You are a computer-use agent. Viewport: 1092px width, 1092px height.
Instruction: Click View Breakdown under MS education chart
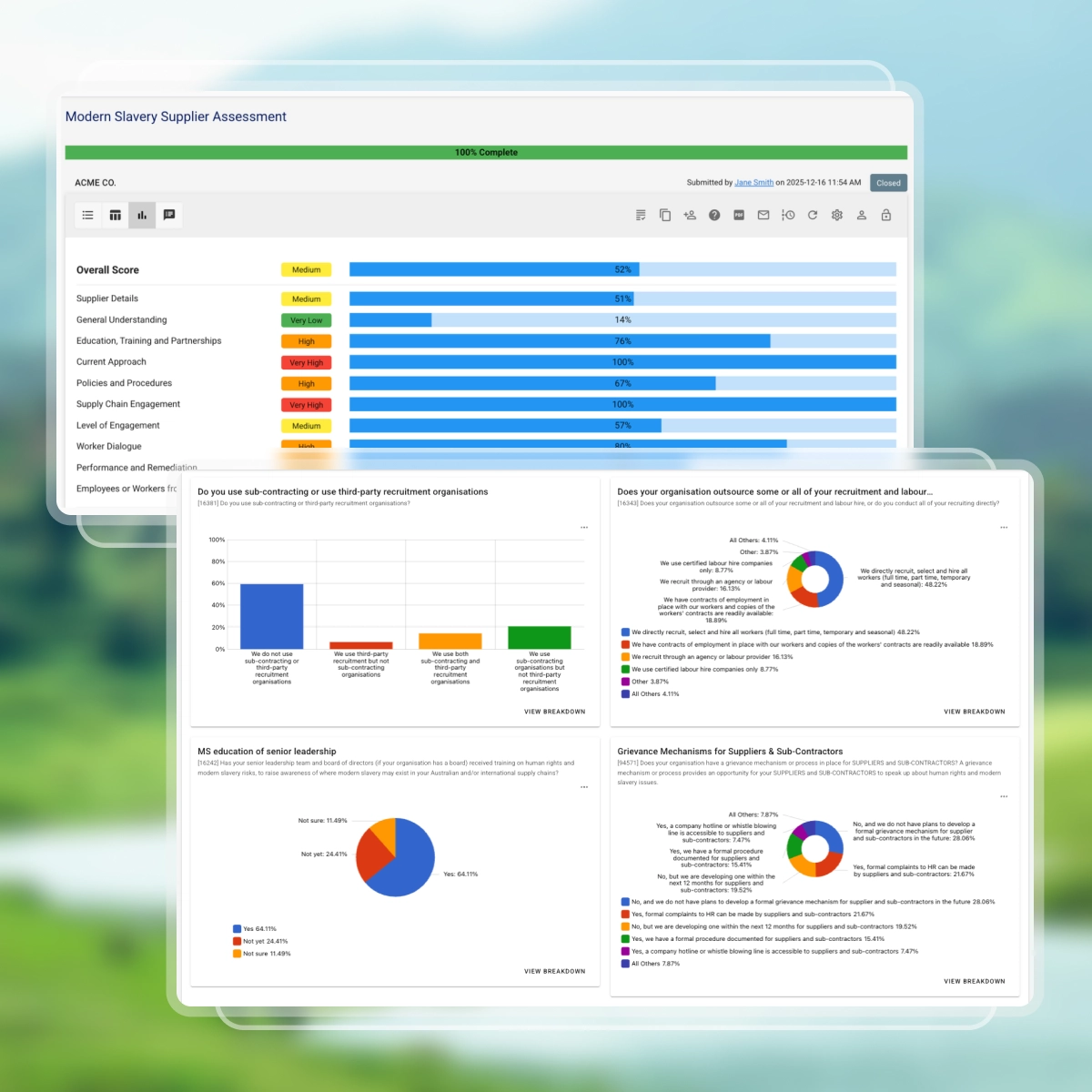pyautogui.click(x=554, y=971)
